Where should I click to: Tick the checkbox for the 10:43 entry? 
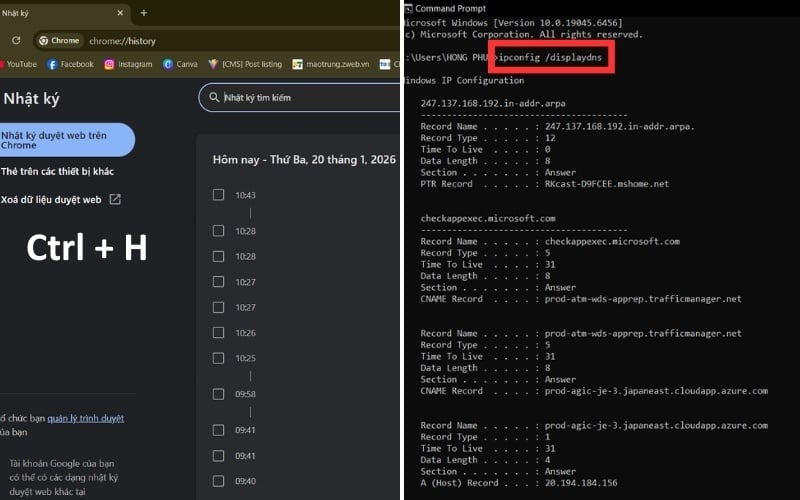(x=218, y=195)
